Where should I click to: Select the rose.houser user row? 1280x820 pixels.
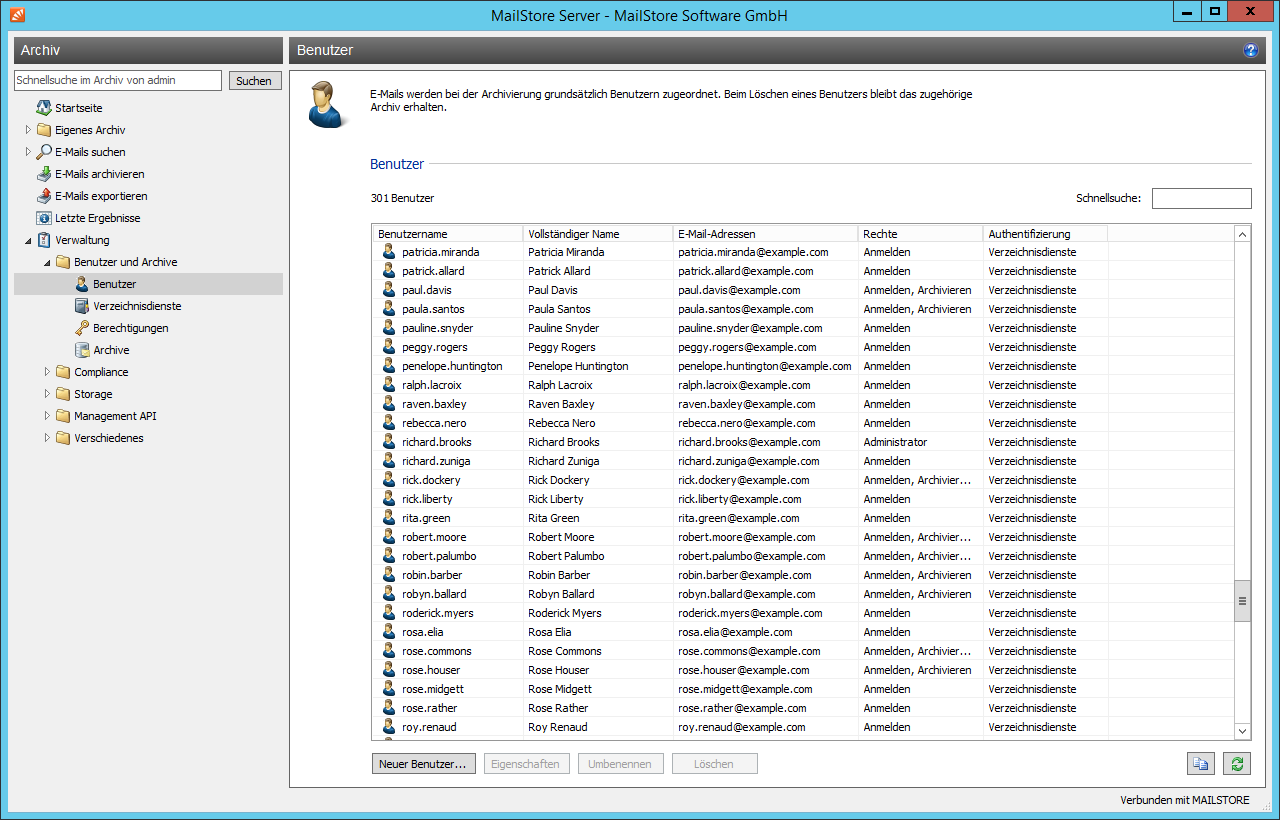pos(804,670)
